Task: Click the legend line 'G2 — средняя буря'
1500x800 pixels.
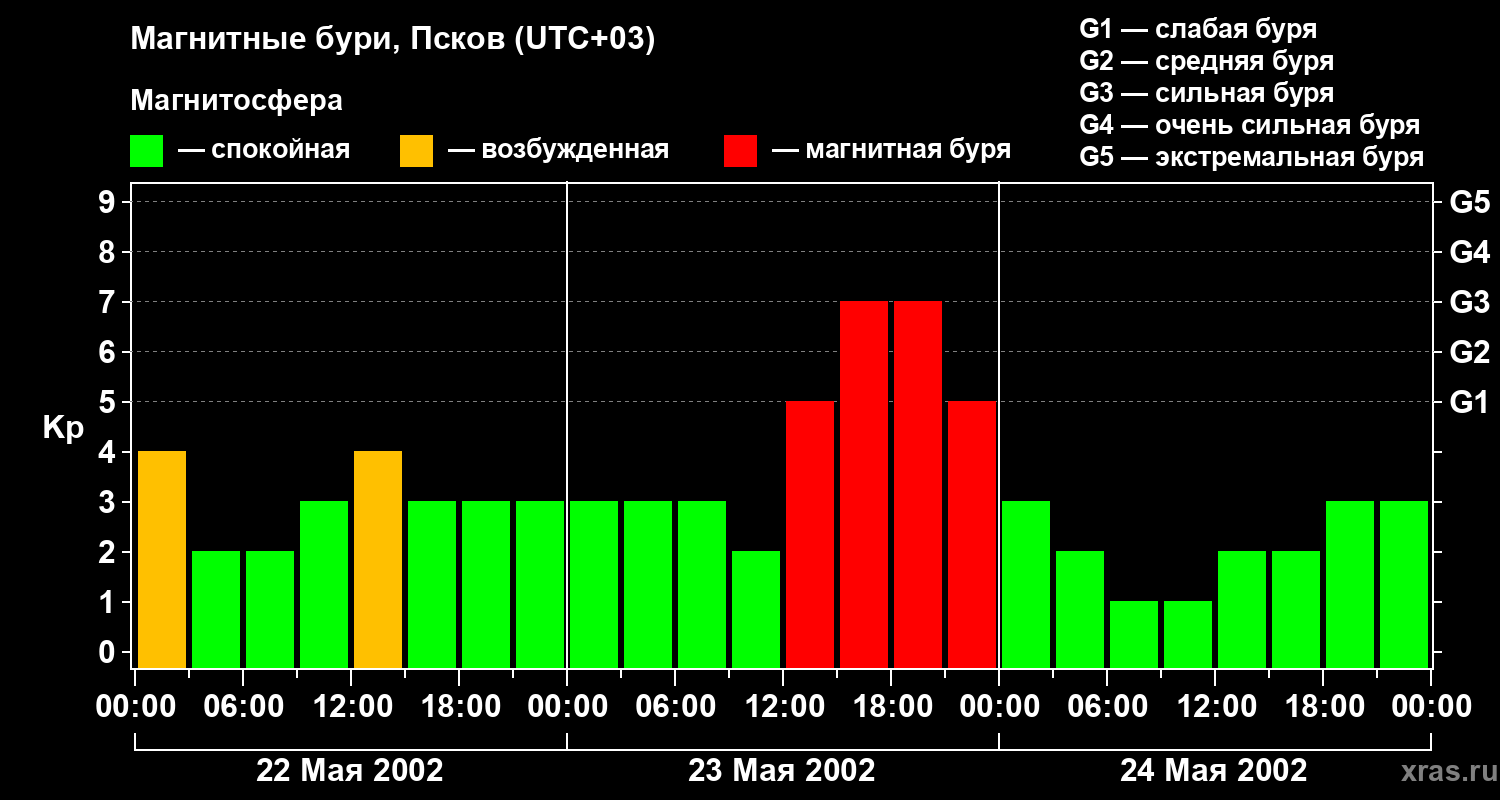Action: click(1206, 61)
